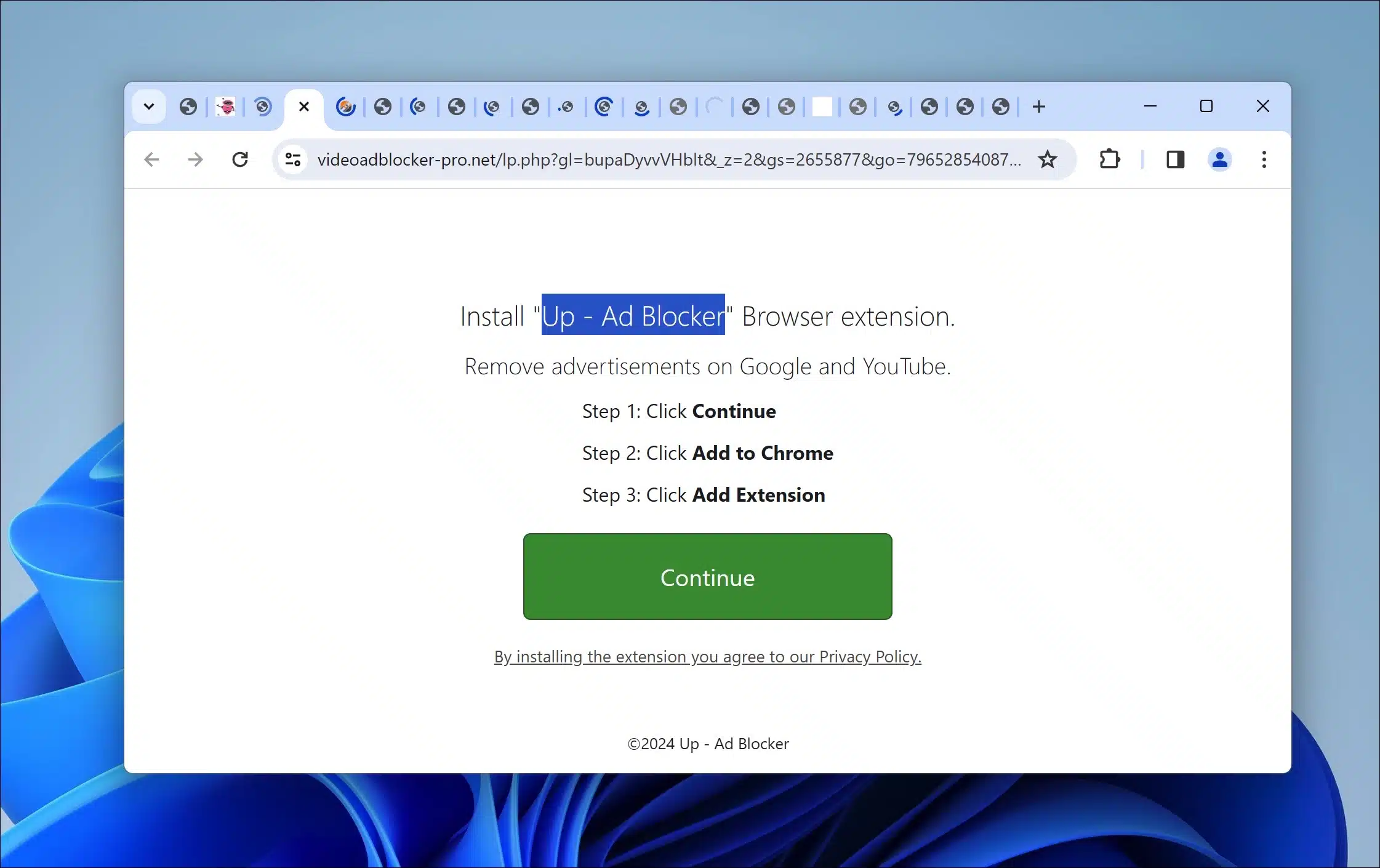Click the highlighted "Up - Ad Blocker" text

tap(633, 315)
